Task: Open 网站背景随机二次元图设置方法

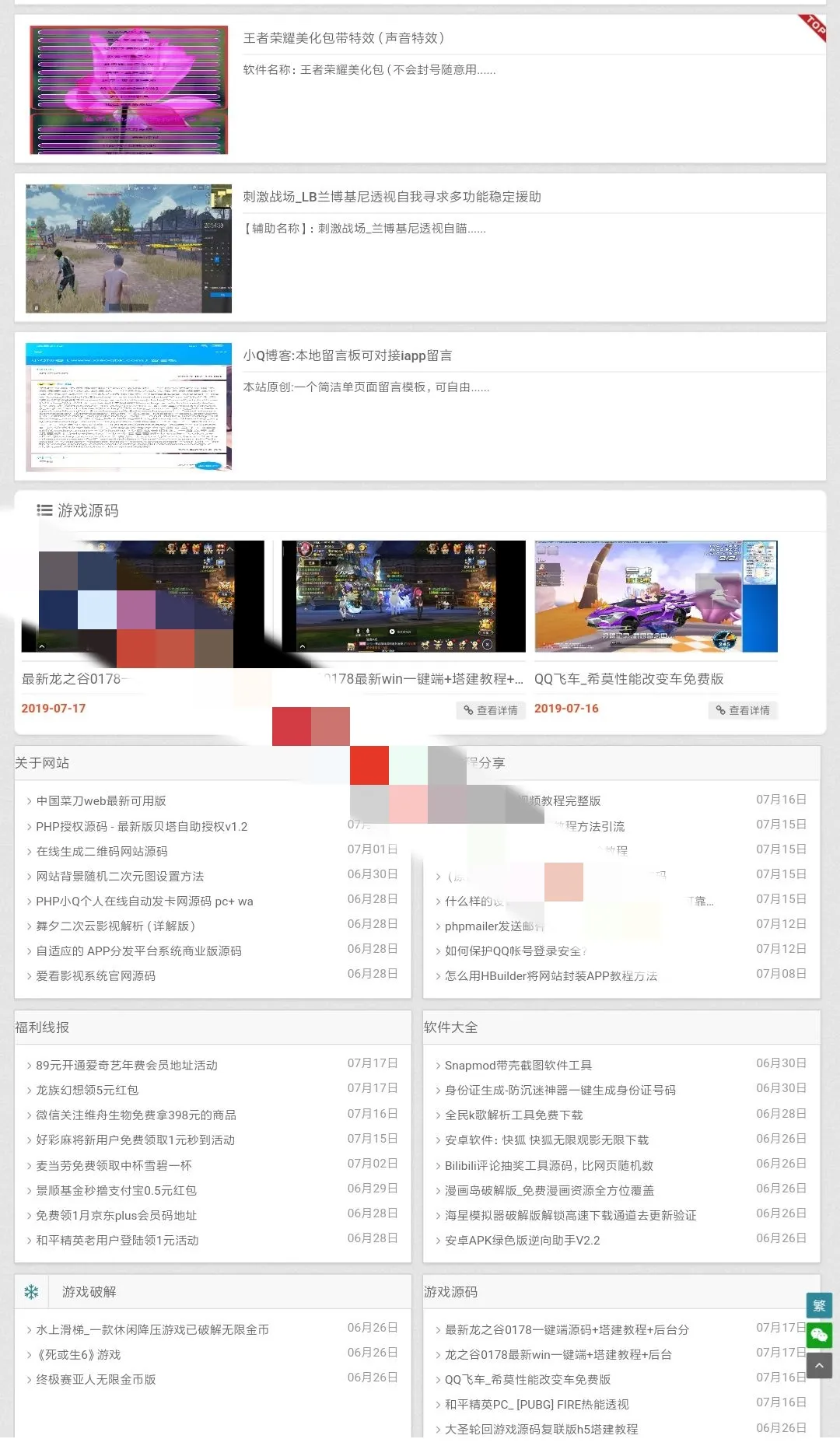Action: 120,876
